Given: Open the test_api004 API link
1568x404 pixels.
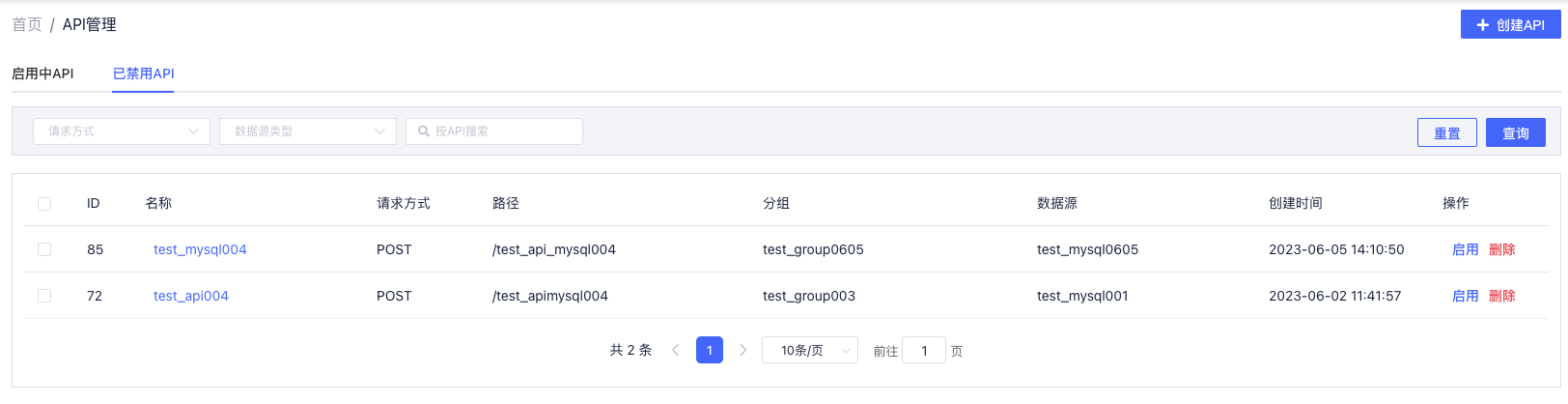Looking at the screenshot, I should 191,296.
